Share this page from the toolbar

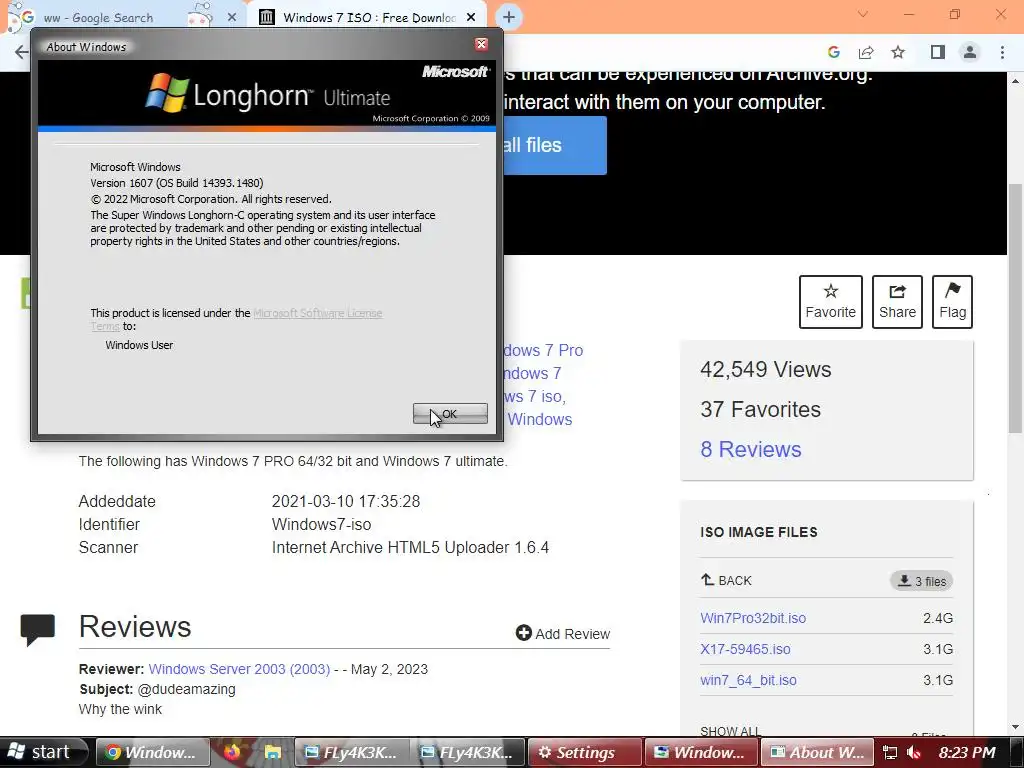point(866,52)
